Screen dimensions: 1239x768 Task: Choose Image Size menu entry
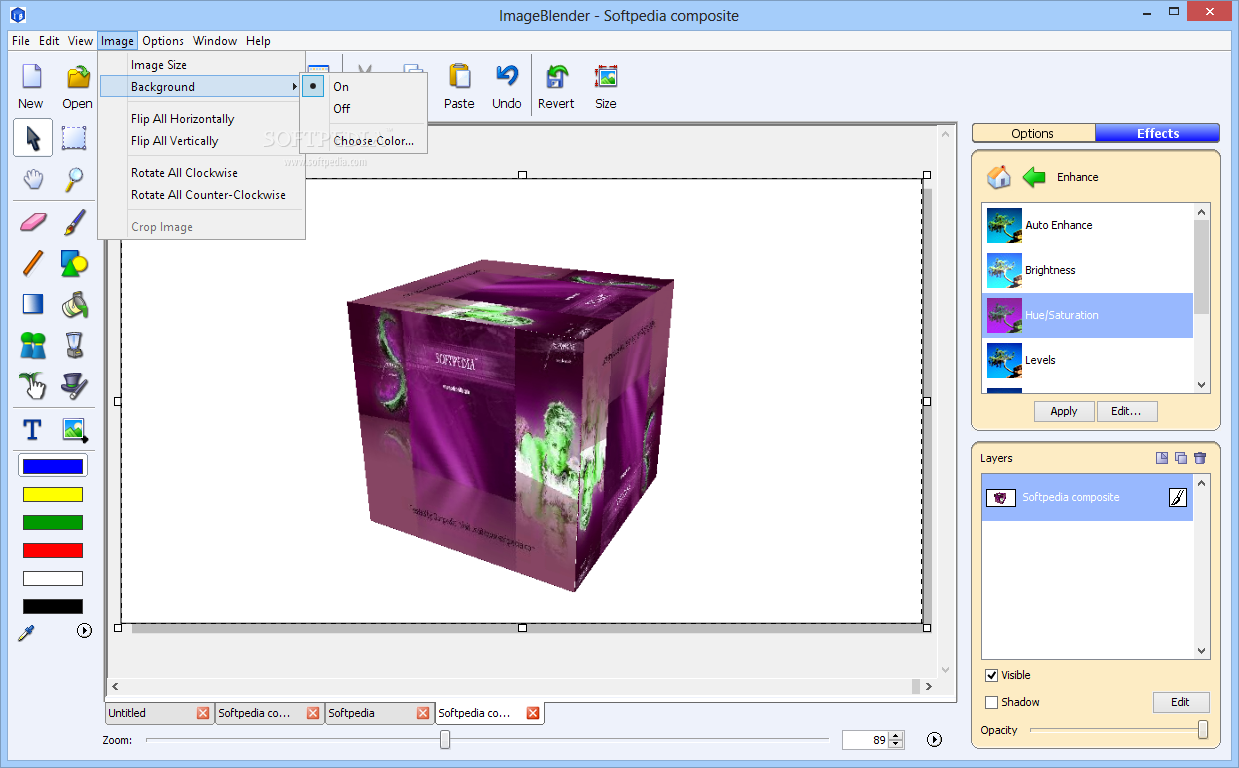click(x=200, y=65)
